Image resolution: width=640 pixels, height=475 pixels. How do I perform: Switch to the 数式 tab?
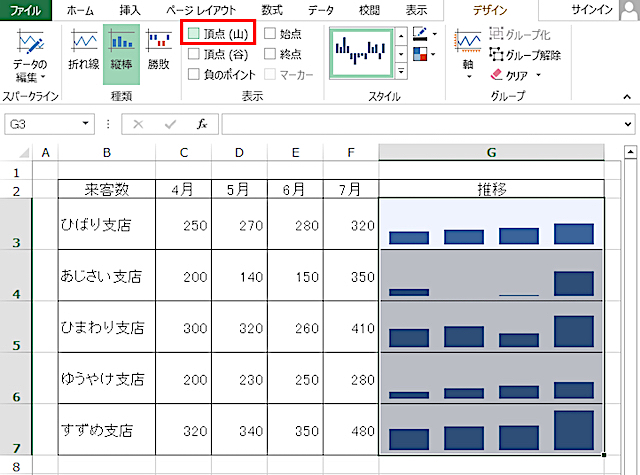tap(272, 10)
